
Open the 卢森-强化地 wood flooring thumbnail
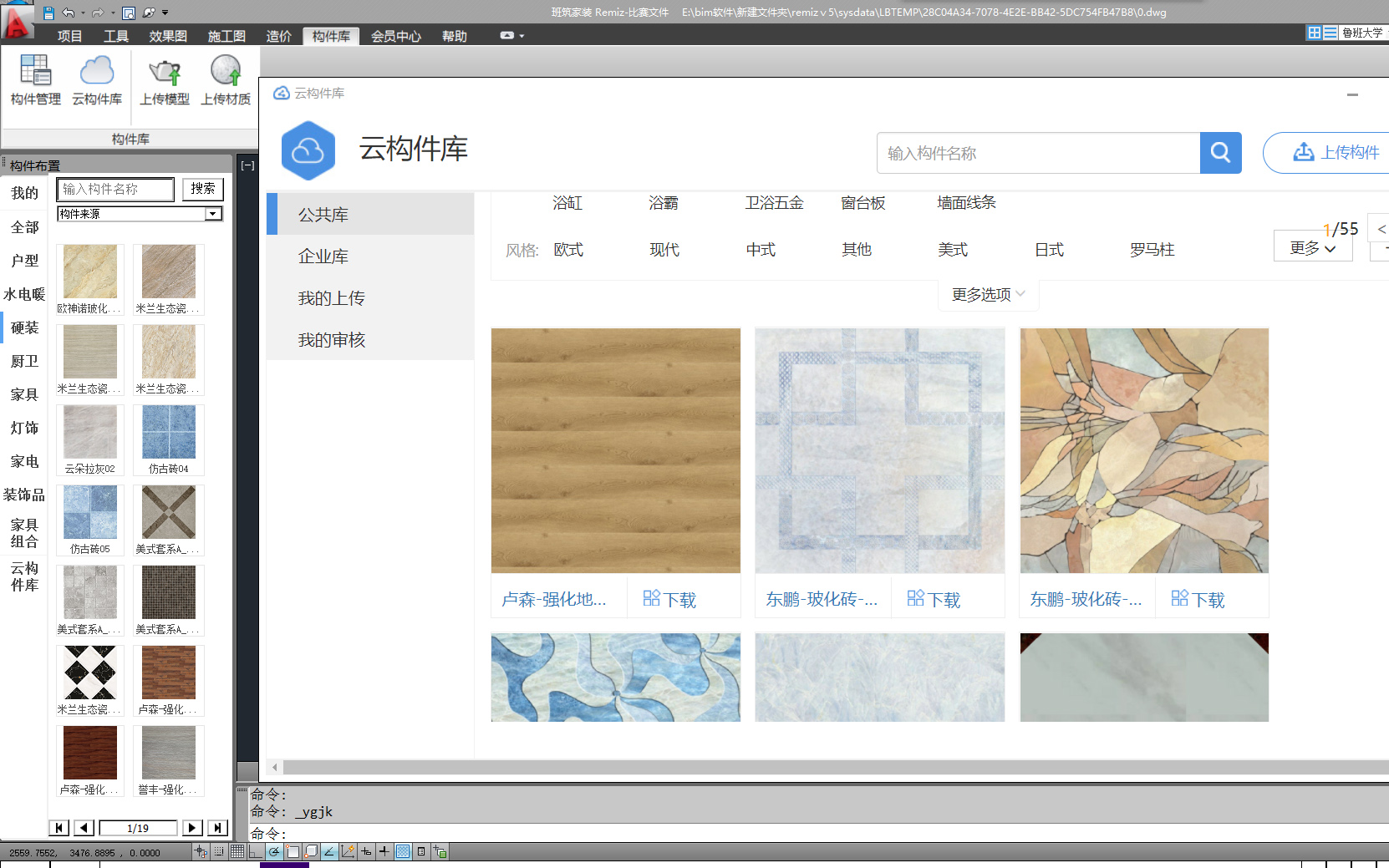point(616,450)
